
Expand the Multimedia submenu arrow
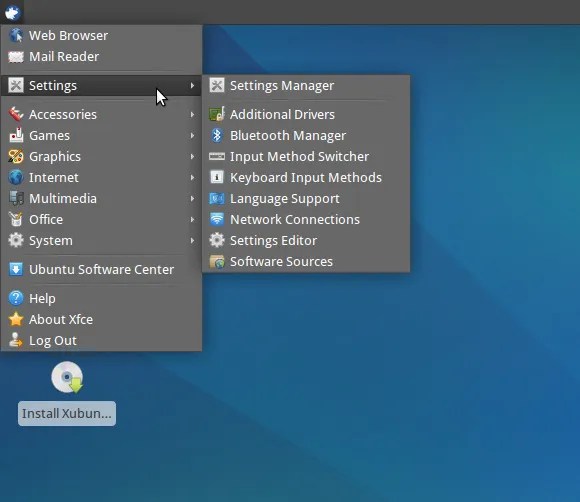point(192,199)
